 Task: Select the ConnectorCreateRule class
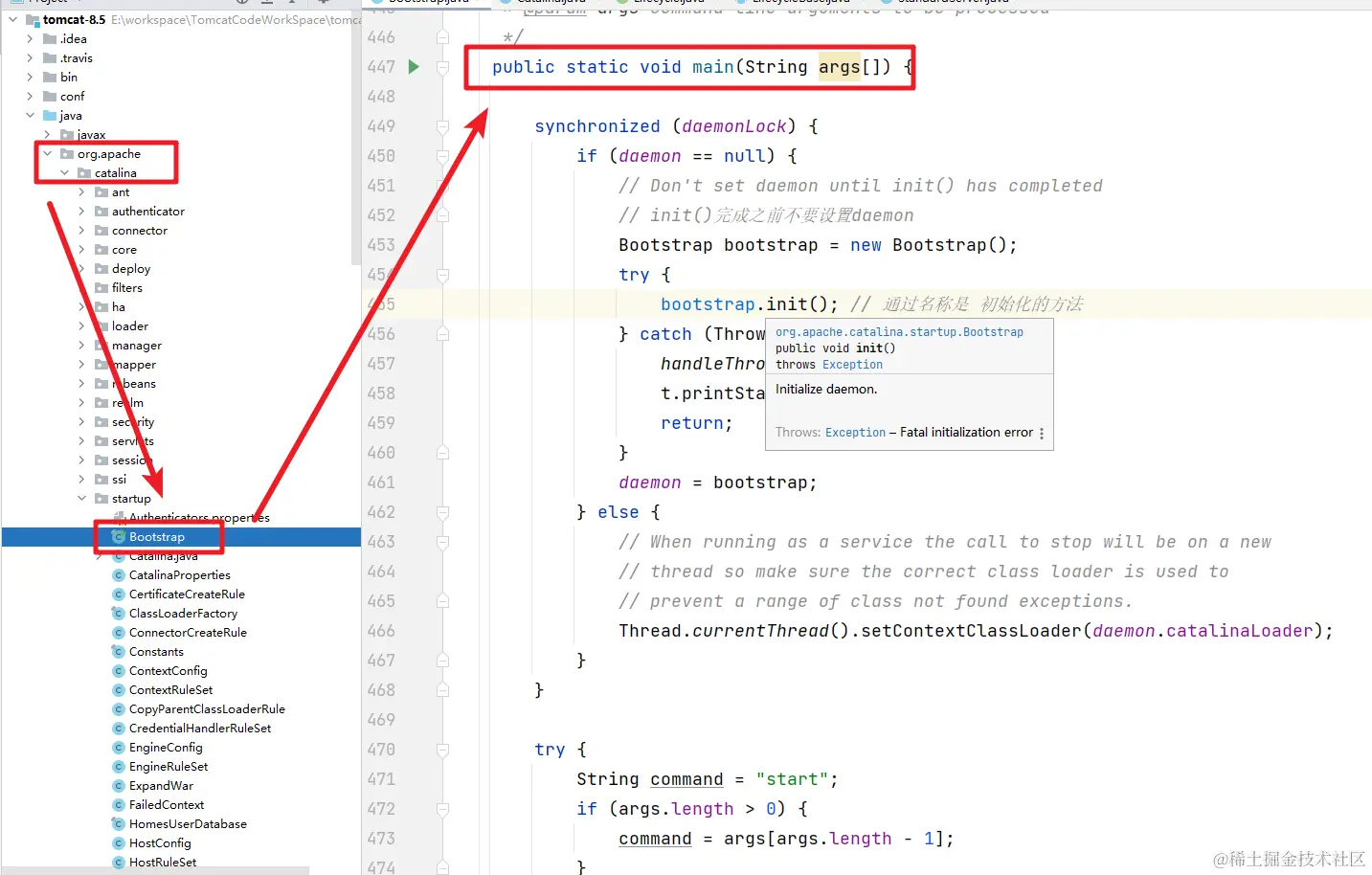click(188, 633)
